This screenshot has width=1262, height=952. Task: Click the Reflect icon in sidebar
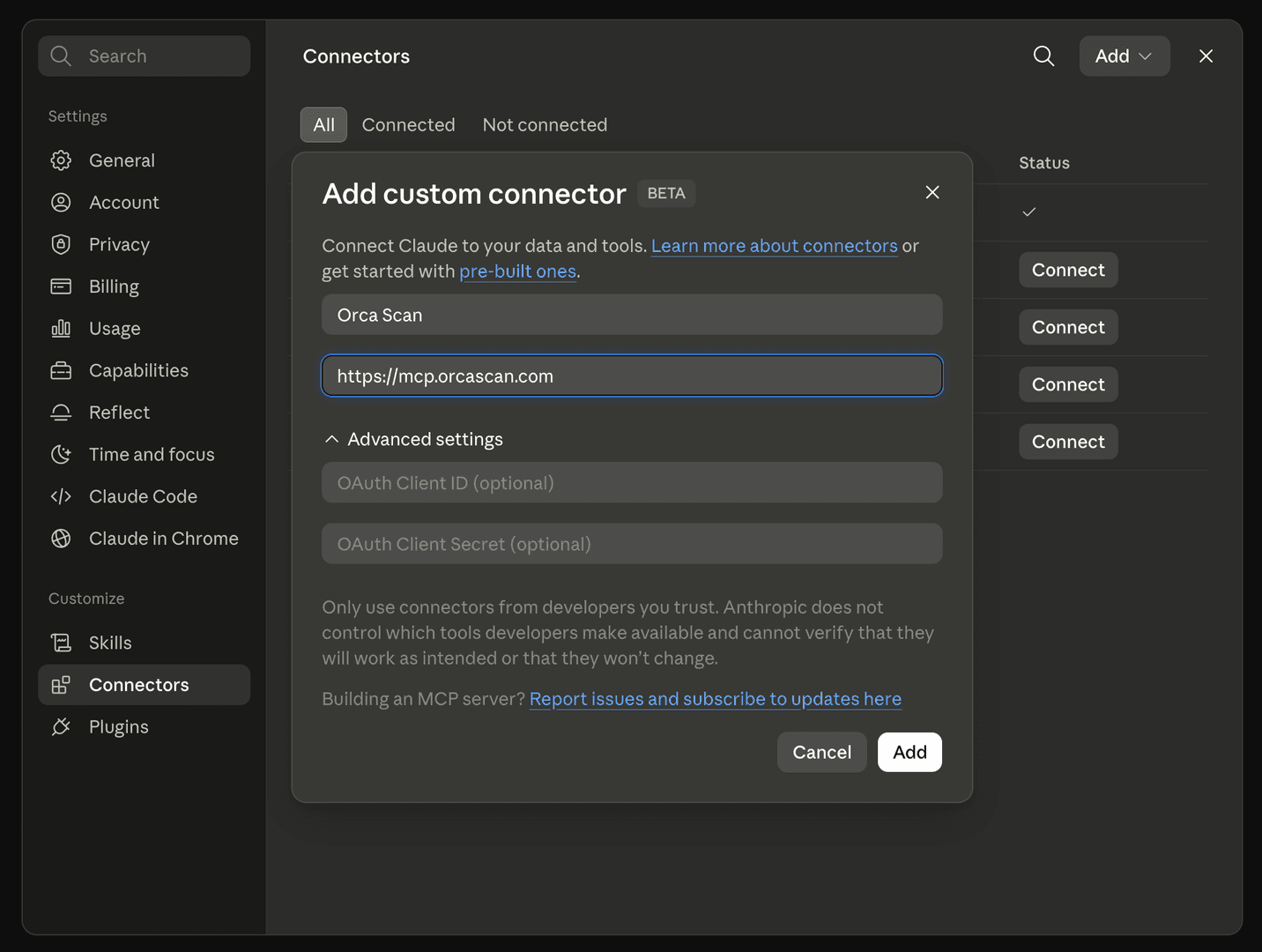61,413
